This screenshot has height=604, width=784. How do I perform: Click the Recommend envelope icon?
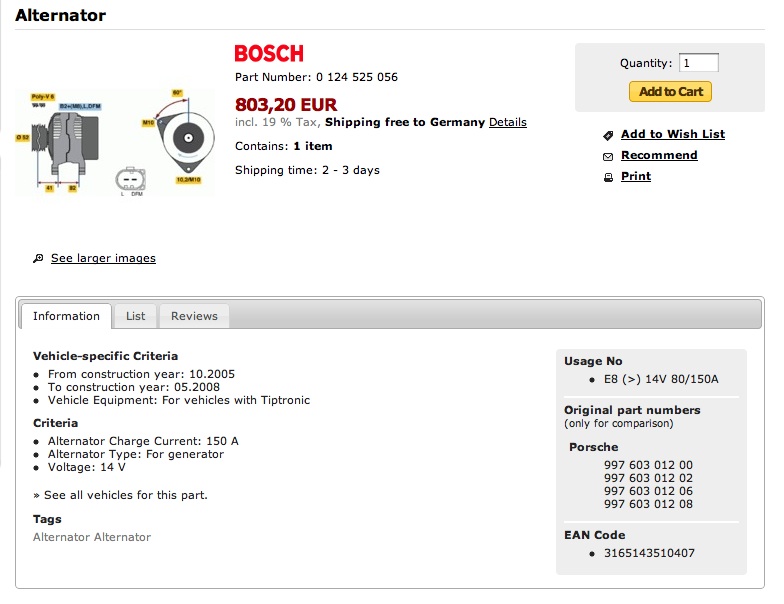coord(608,157)
